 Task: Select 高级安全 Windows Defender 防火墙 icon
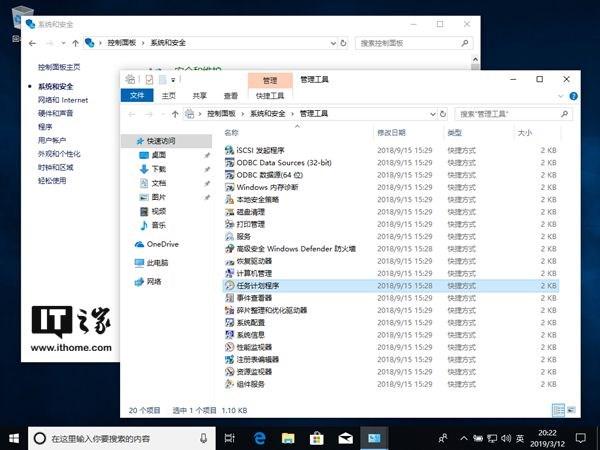coord(229,249)
